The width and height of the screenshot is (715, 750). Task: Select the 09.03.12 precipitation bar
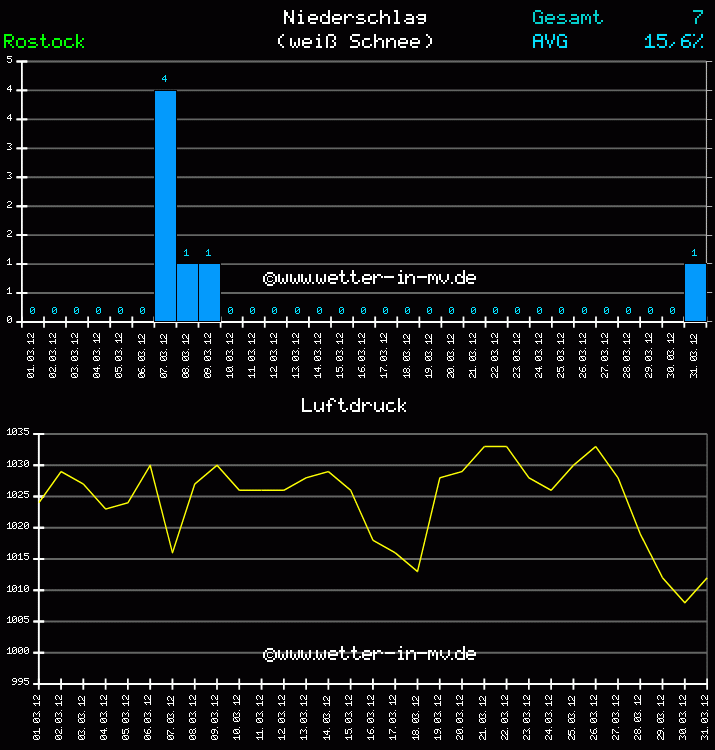pos(209,292)
